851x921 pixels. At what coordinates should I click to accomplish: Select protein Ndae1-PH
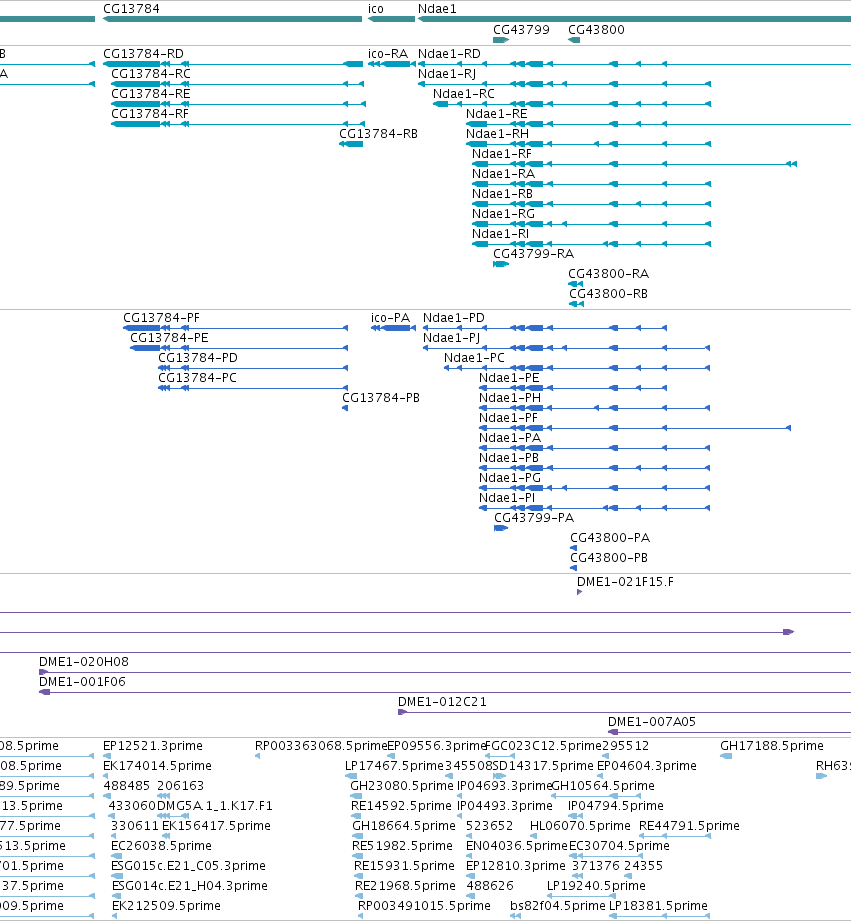click(x=595, y=408)
